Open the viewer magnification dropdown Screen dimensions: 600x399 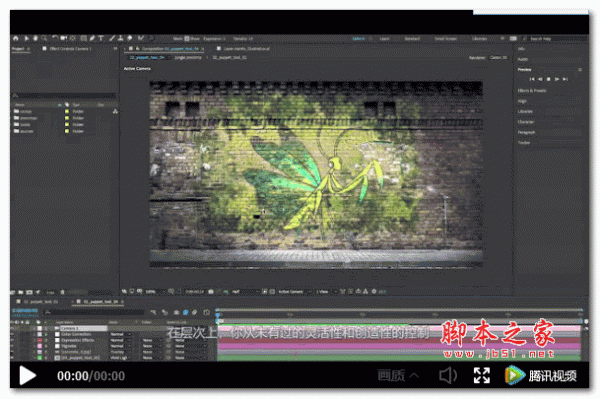coord(155,292)
